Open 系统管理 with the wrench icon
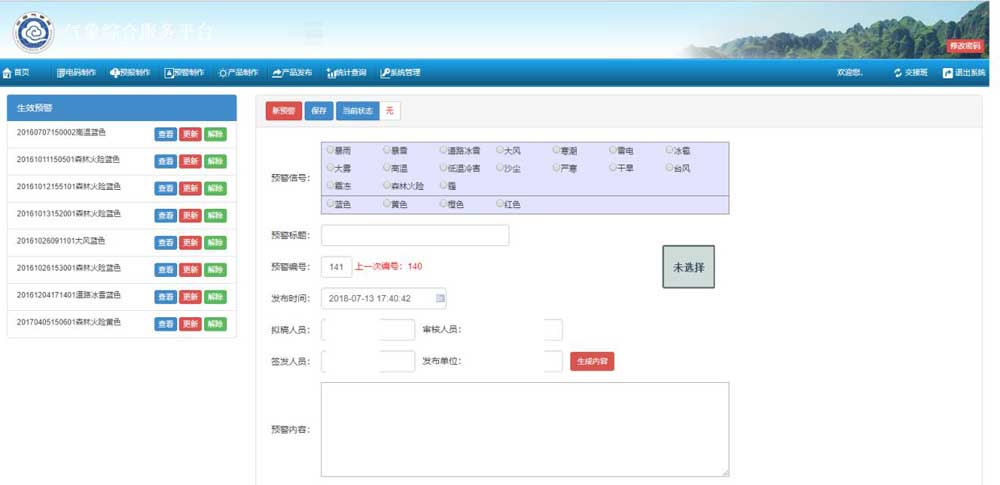 [385, 73]
